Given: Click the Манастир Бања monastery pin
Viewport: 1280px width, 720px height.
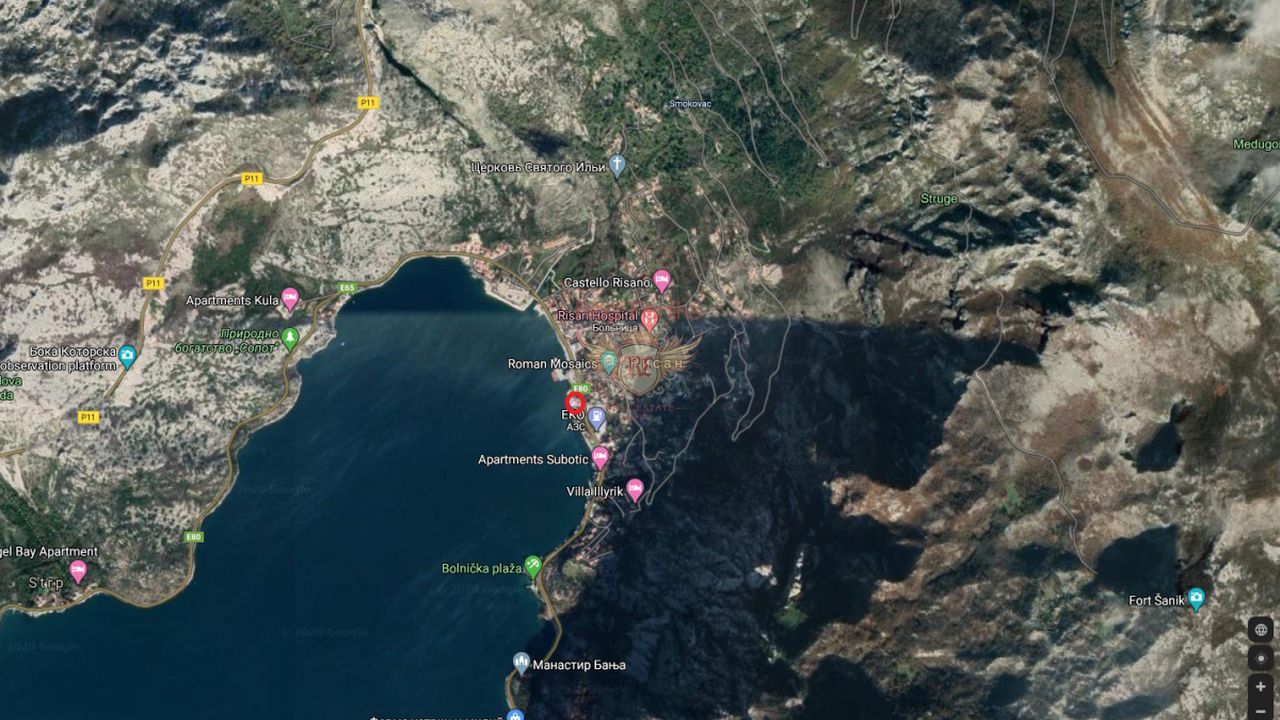Looking at the screenshot, I should point(521,662).
